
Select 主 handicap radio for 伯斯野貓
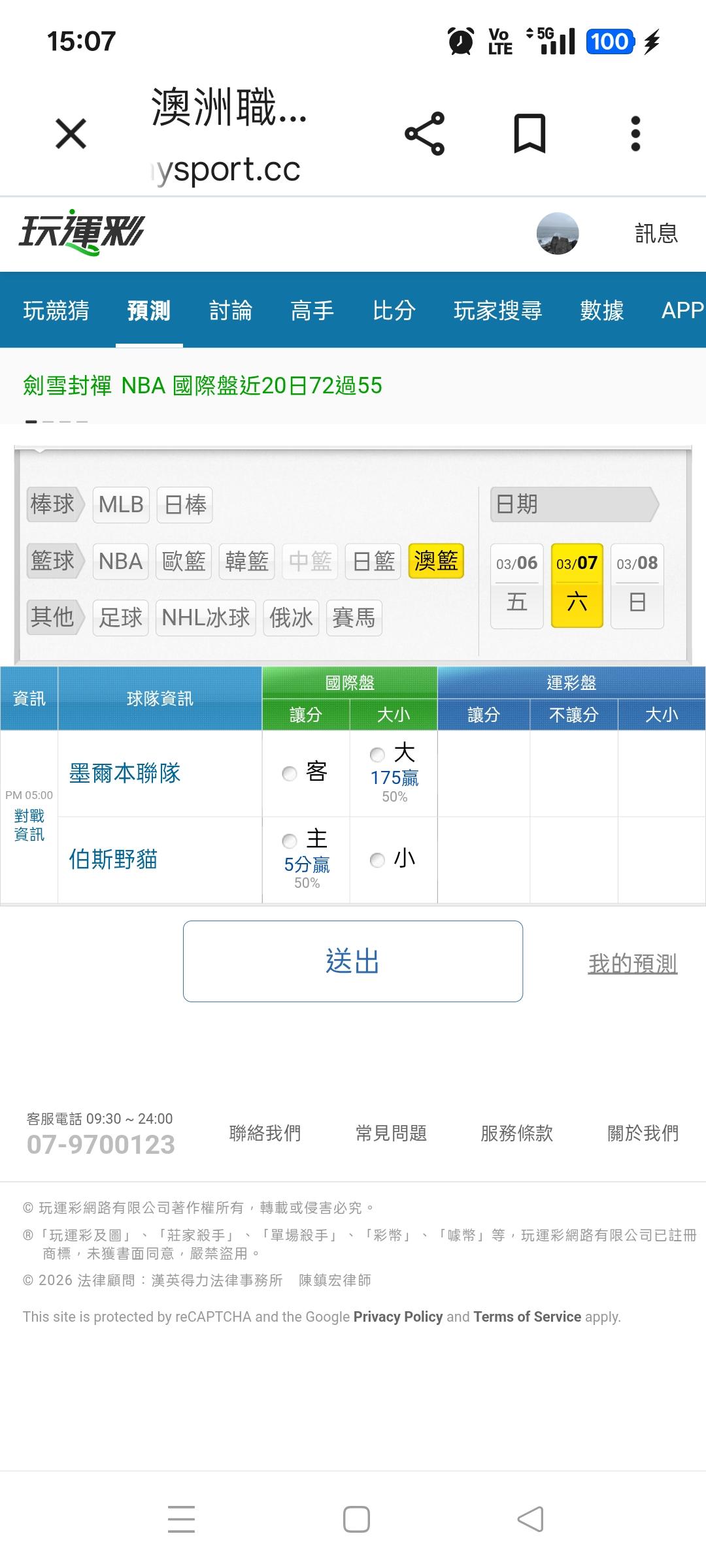pyautogui.click(x=290, y=841)
